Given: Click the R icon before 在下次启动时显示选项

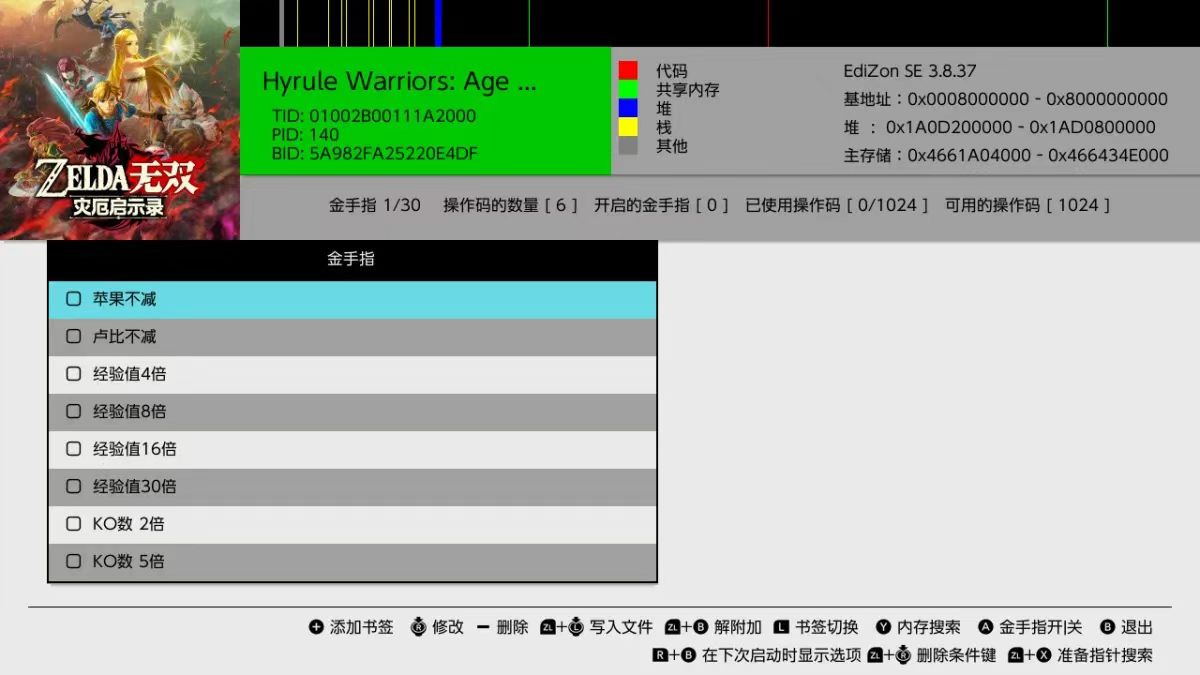Looking at the screenshot, I should click(x=660, y=655).
